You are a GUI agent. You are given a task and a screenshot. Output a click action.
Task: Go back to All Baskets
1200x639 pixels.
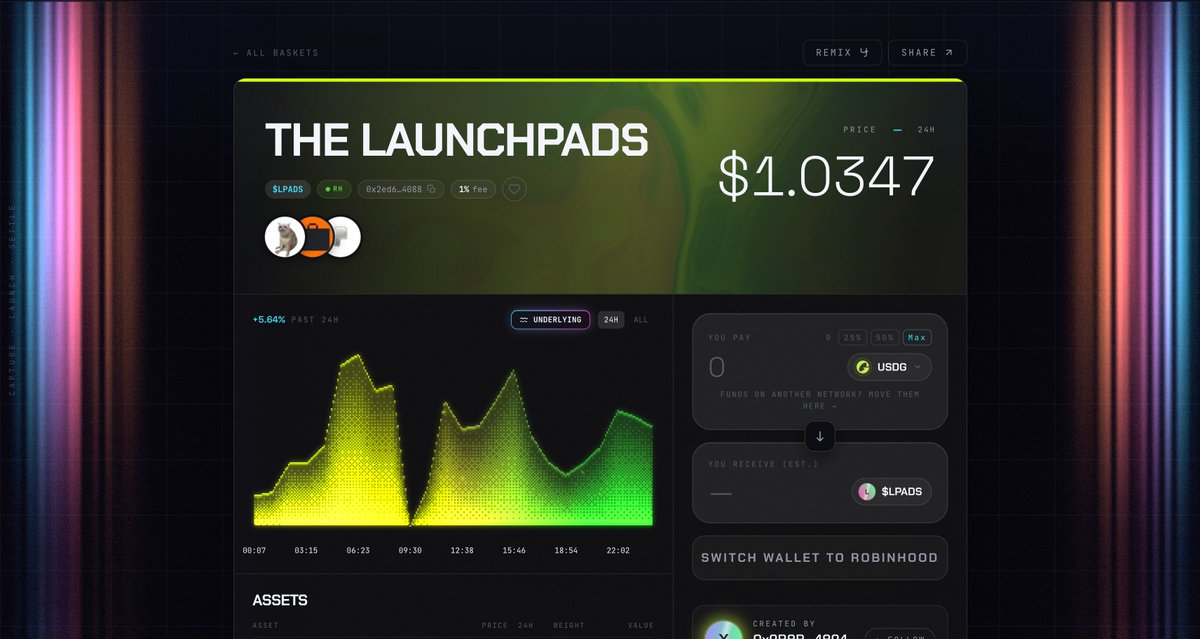276,53
